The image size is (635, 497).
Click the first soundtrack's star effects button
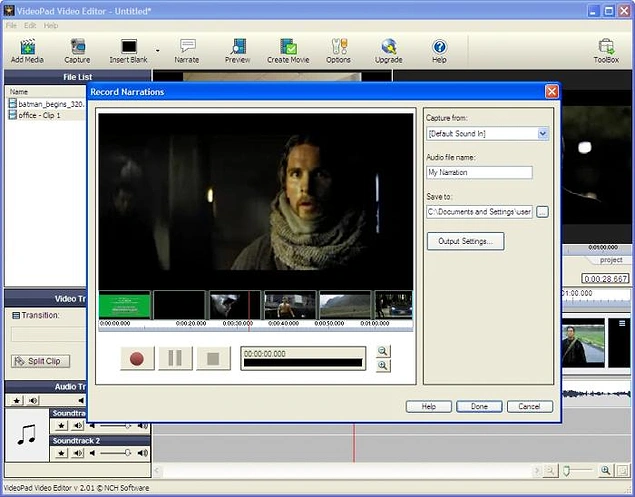click(x=61, y=426)
